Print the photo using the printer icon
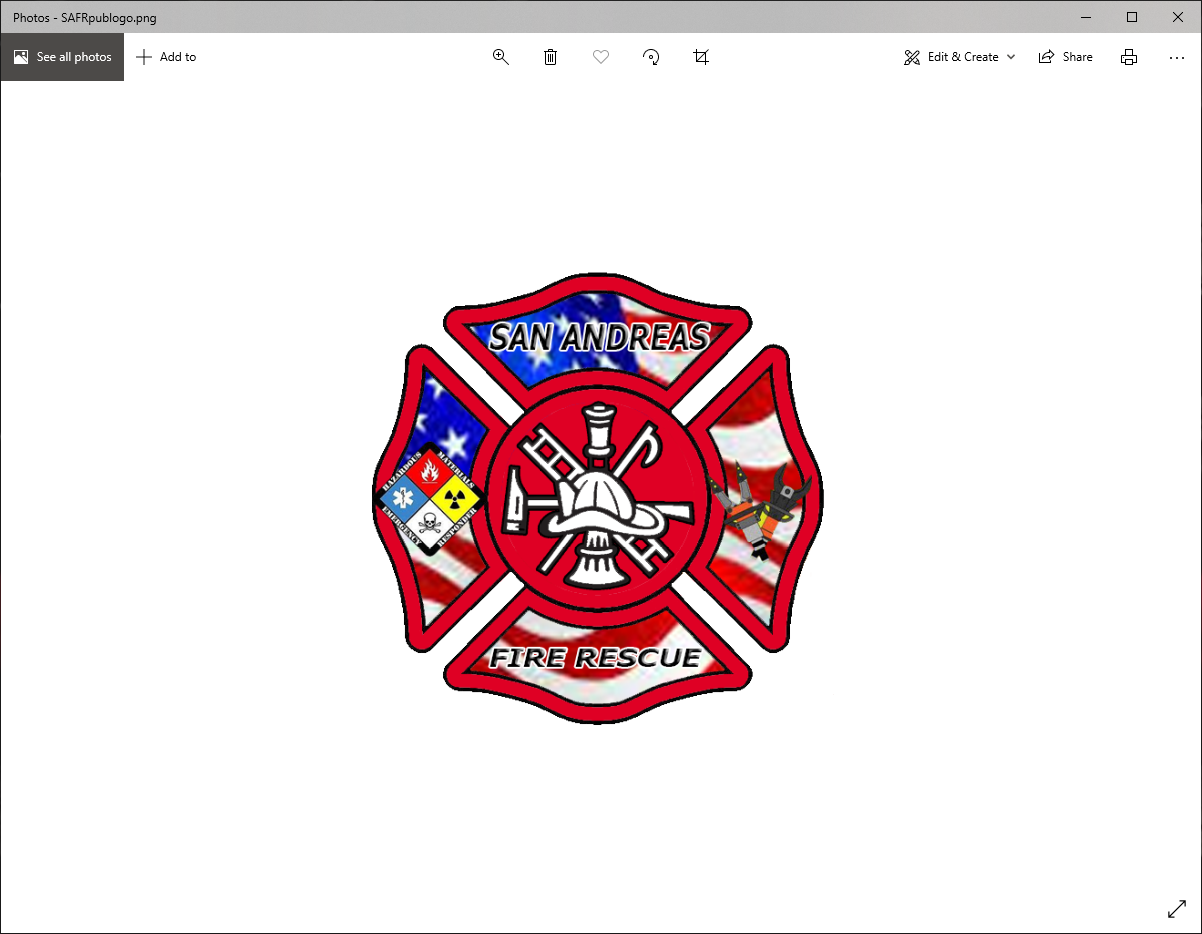Viewport: 1202px width, 934px height. [1129, 57]
